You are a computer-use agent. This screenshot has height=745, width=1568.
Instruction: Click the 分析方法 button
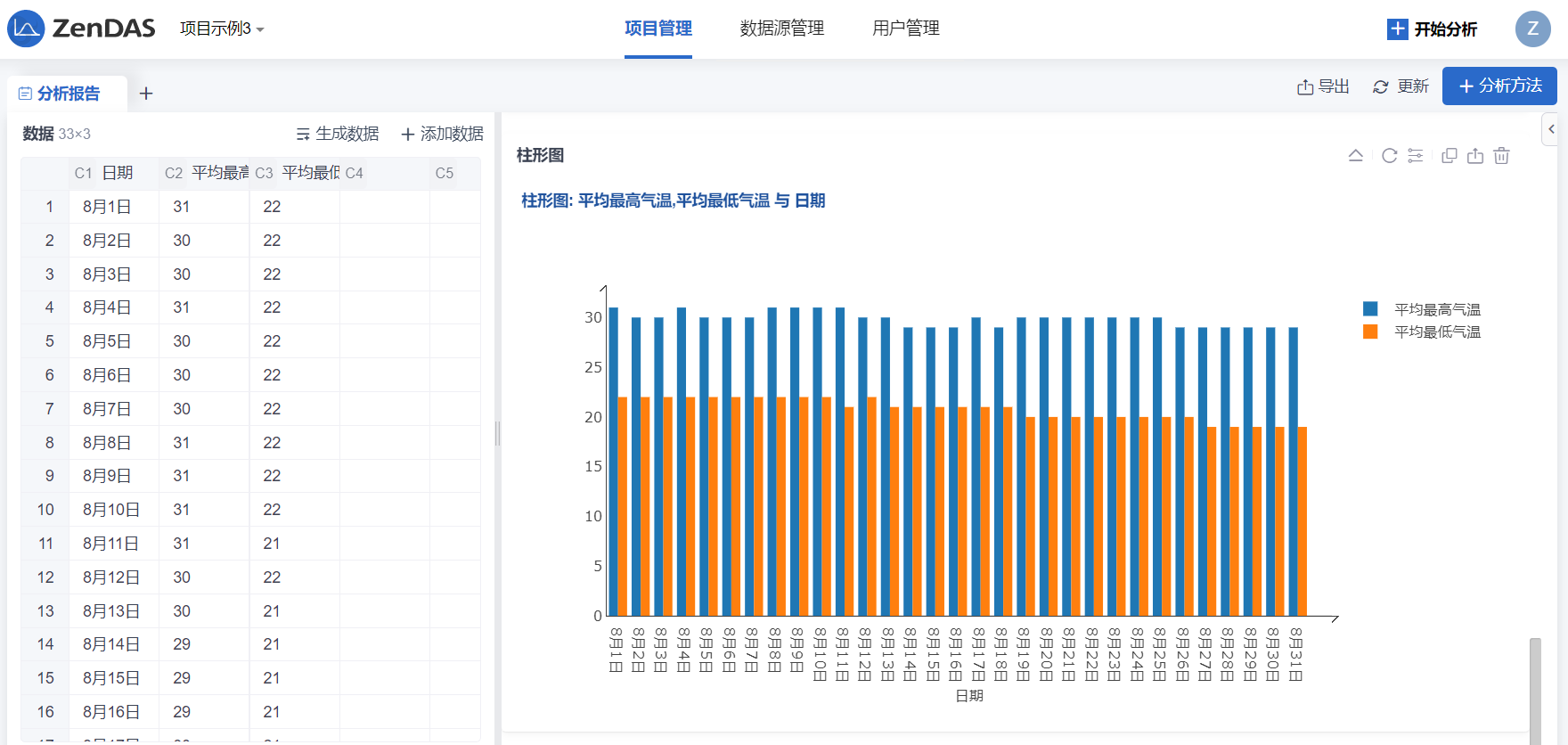pos(1499,86)
